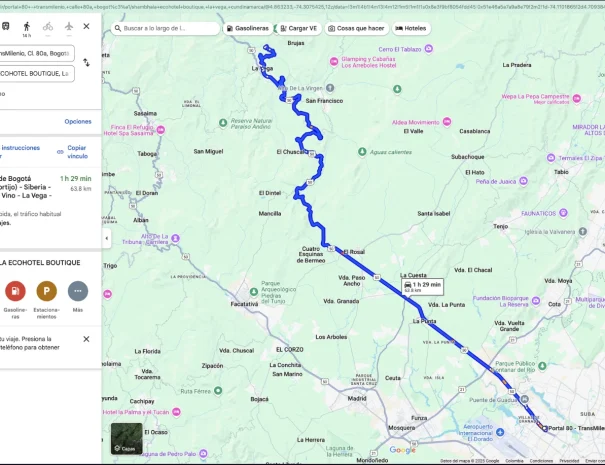Open Parque Público Fontanar del Río marker
This screenshot has width=605, height=465.
pos(542,365)
